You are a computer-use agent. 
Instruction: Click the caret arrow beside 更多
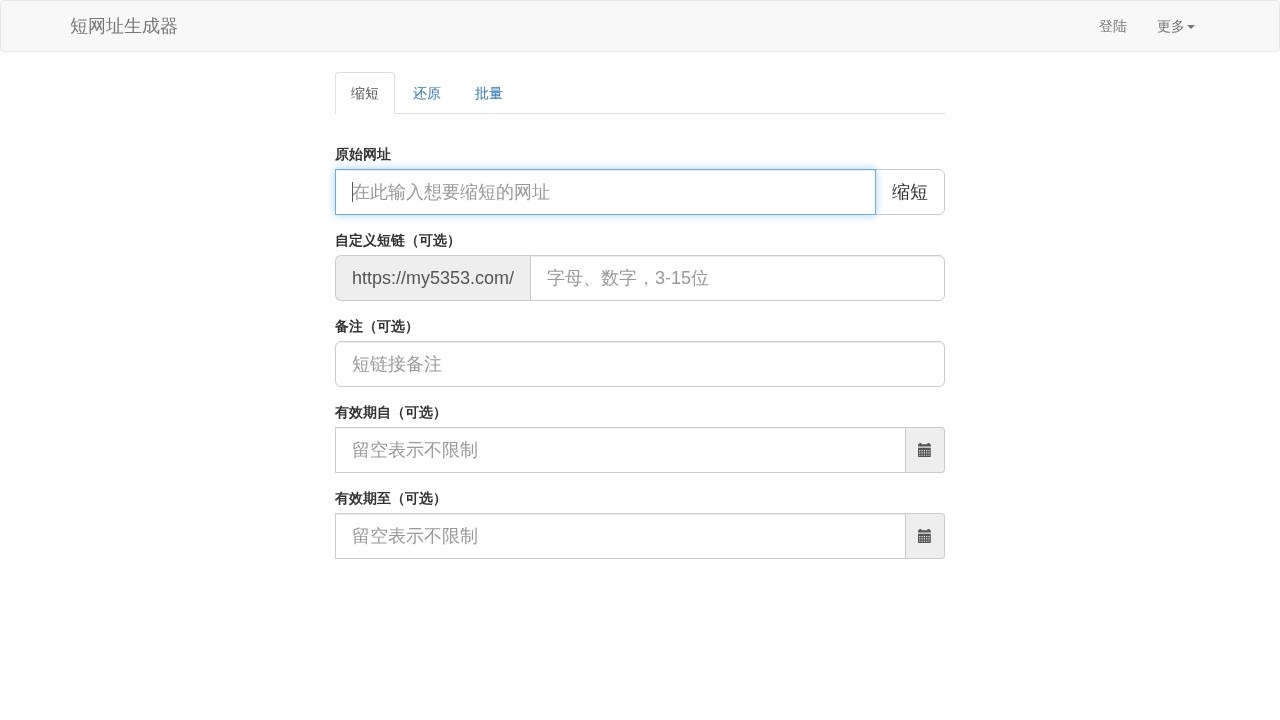point(1192,27)
